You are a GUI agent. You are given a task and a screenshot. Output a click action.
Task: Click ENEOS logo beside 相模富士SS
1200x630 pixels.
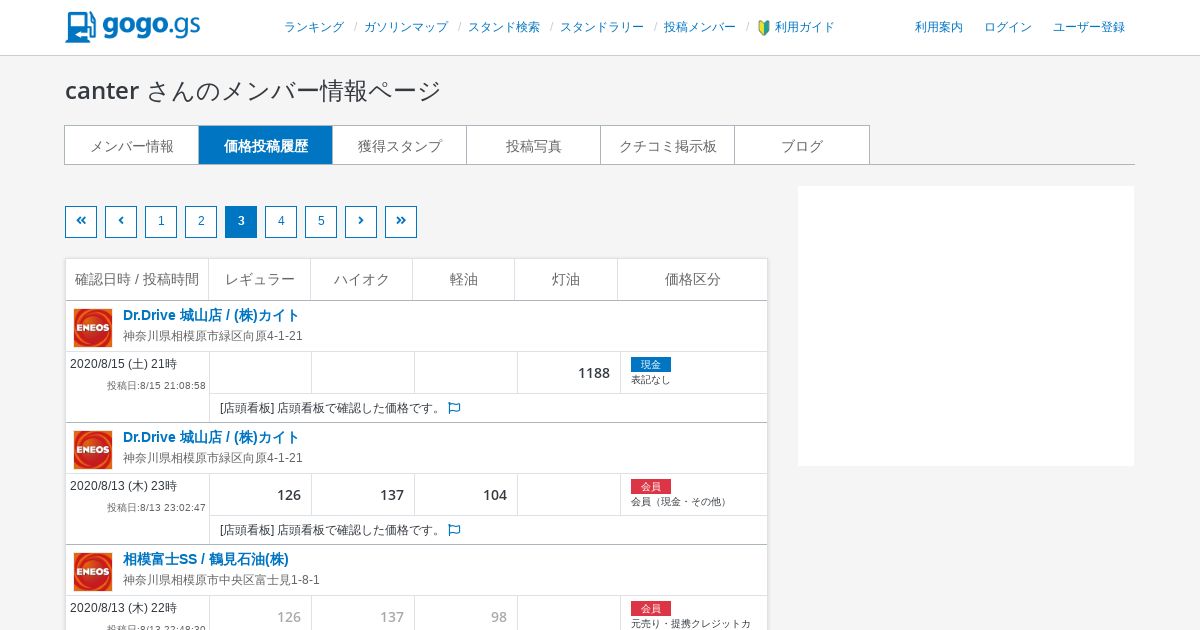point(93,572)
